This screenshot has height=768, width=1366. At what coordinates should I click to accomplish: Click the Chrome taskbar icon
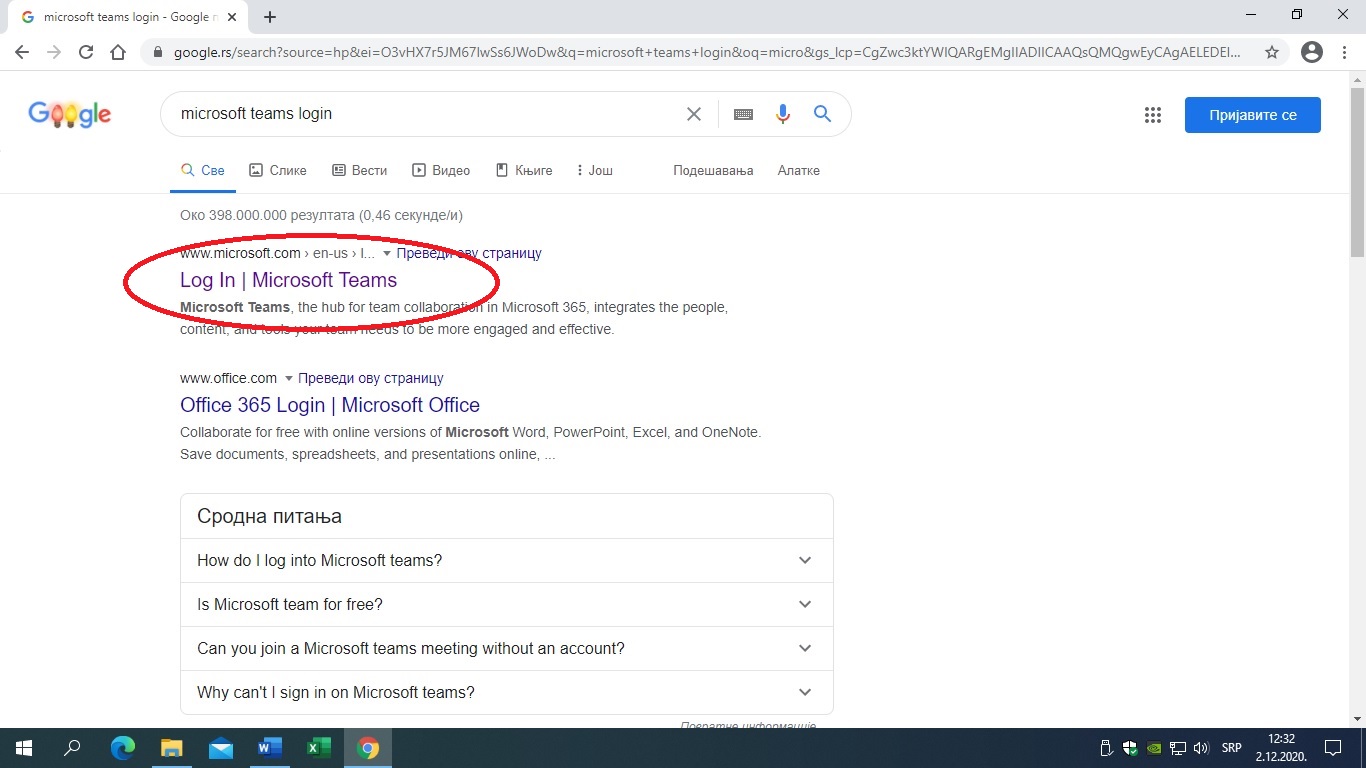(368, 748)
